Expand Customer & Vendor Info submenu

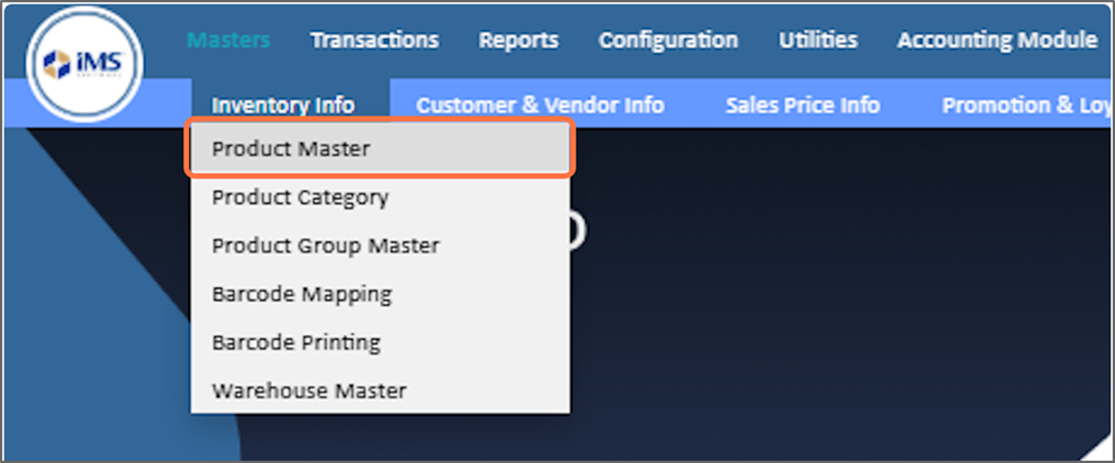[540, 105]
